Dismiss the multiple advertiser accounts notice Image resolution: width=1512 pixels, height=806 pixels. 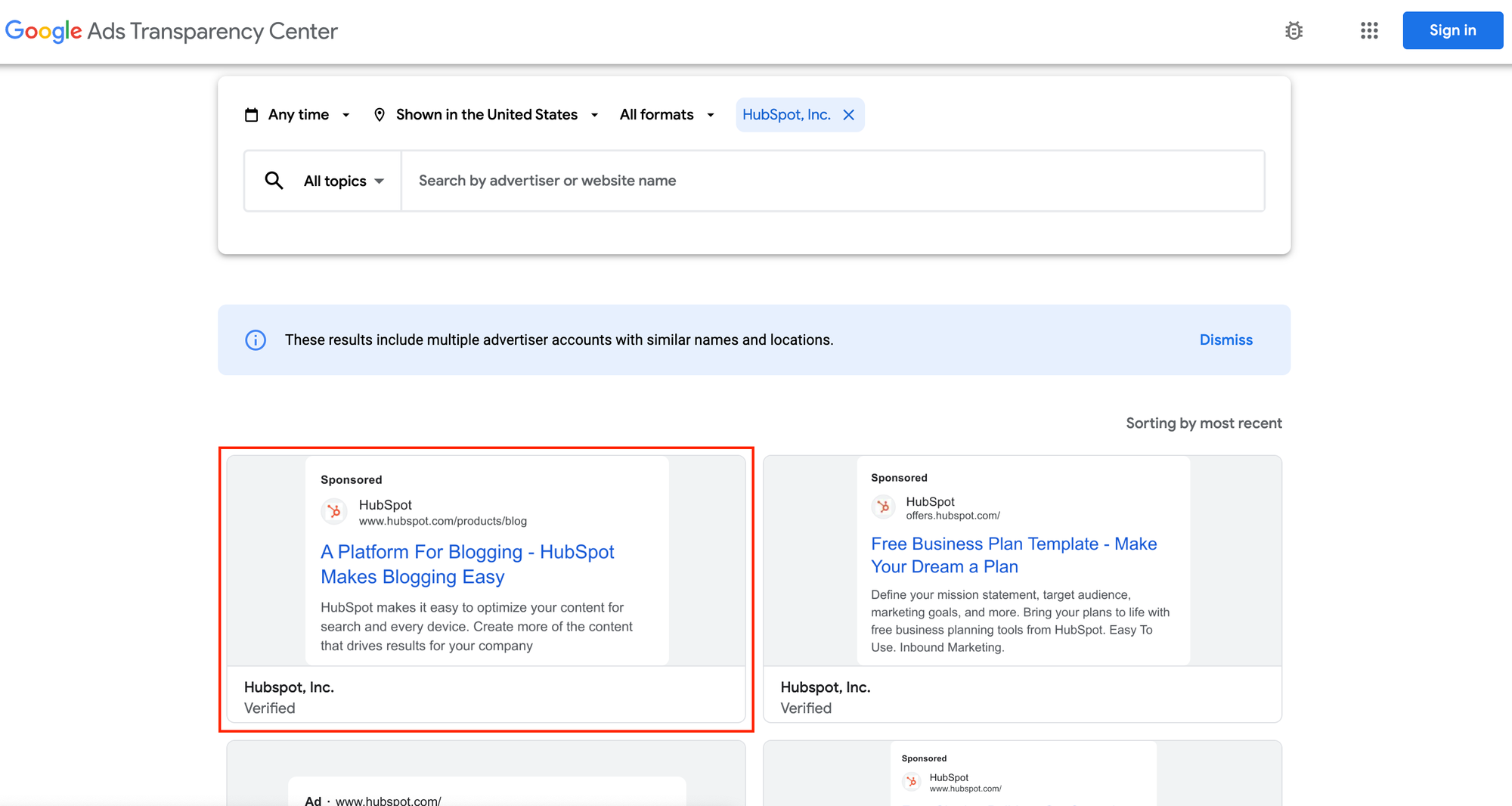[x=1225, y=340]
